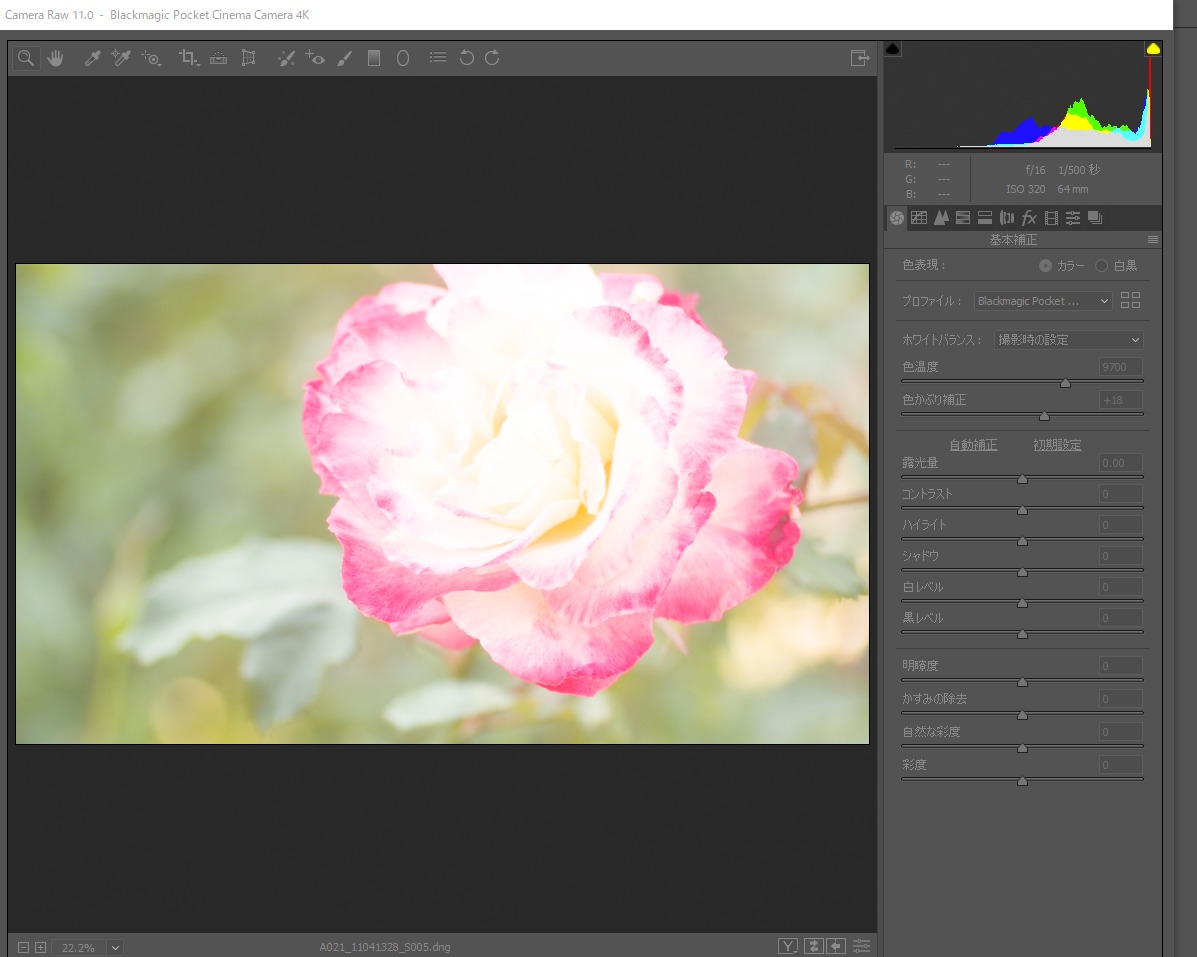Rotate image 90 degrees clockwise
This screenshot has width=1197, height=957.
pos(492,58)
